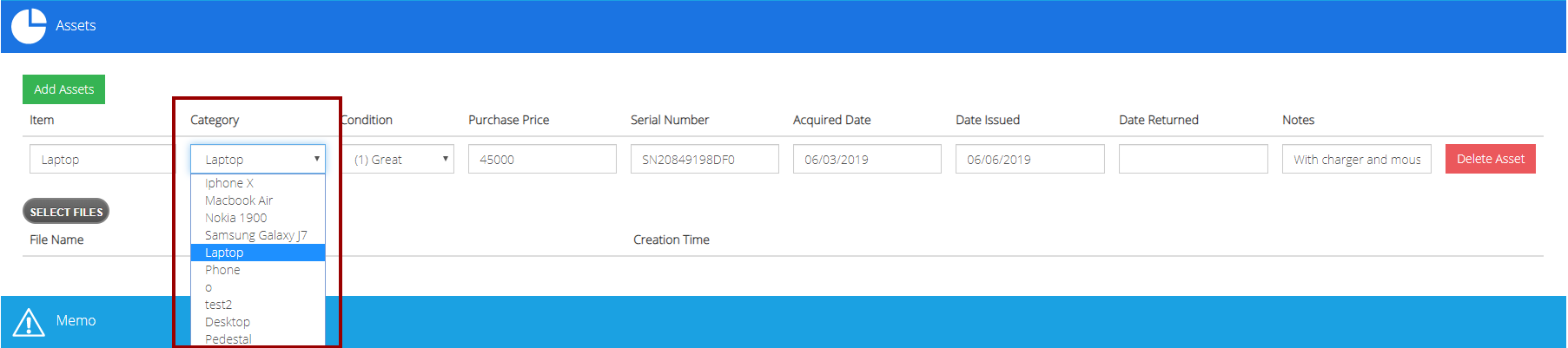This screenshot has width=1568, height=348.
Task: Click the Serial Number input field
Action: point(705,159)
